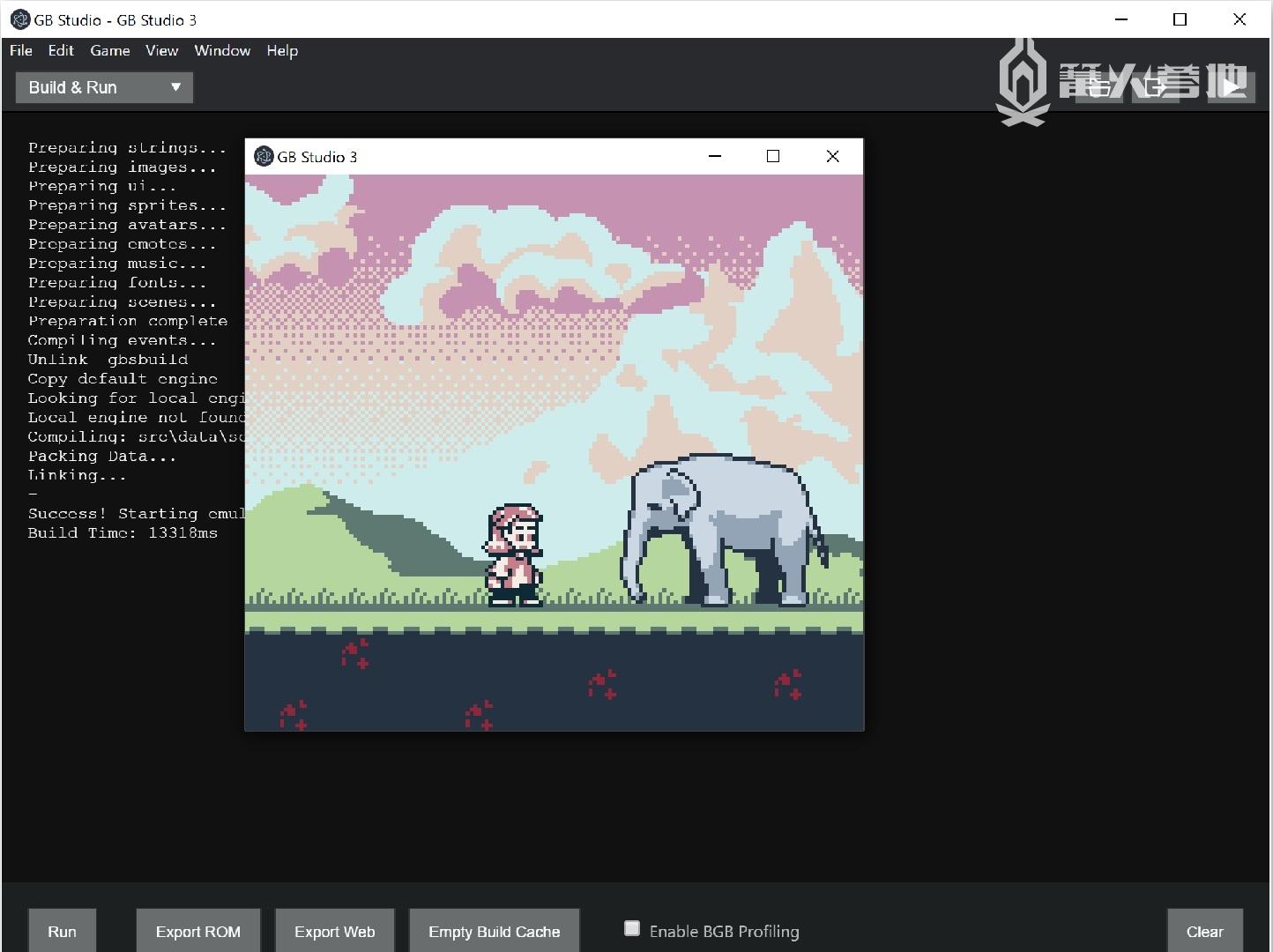The image size is (1273, 952).
Task: Click the 'Copy default engine' log line
Action: [x=123, y=379]
